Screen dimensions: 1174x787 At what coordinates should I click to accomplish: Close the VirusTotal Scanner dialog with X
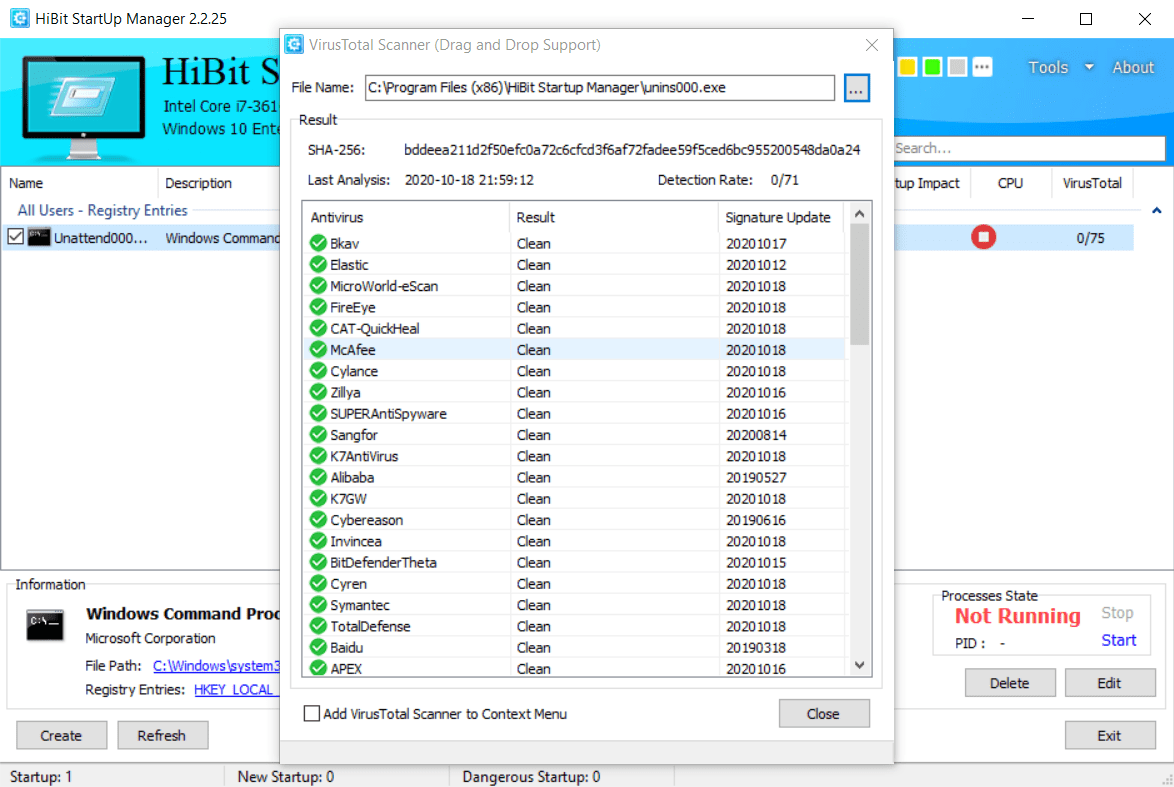(x=872, y=45)
